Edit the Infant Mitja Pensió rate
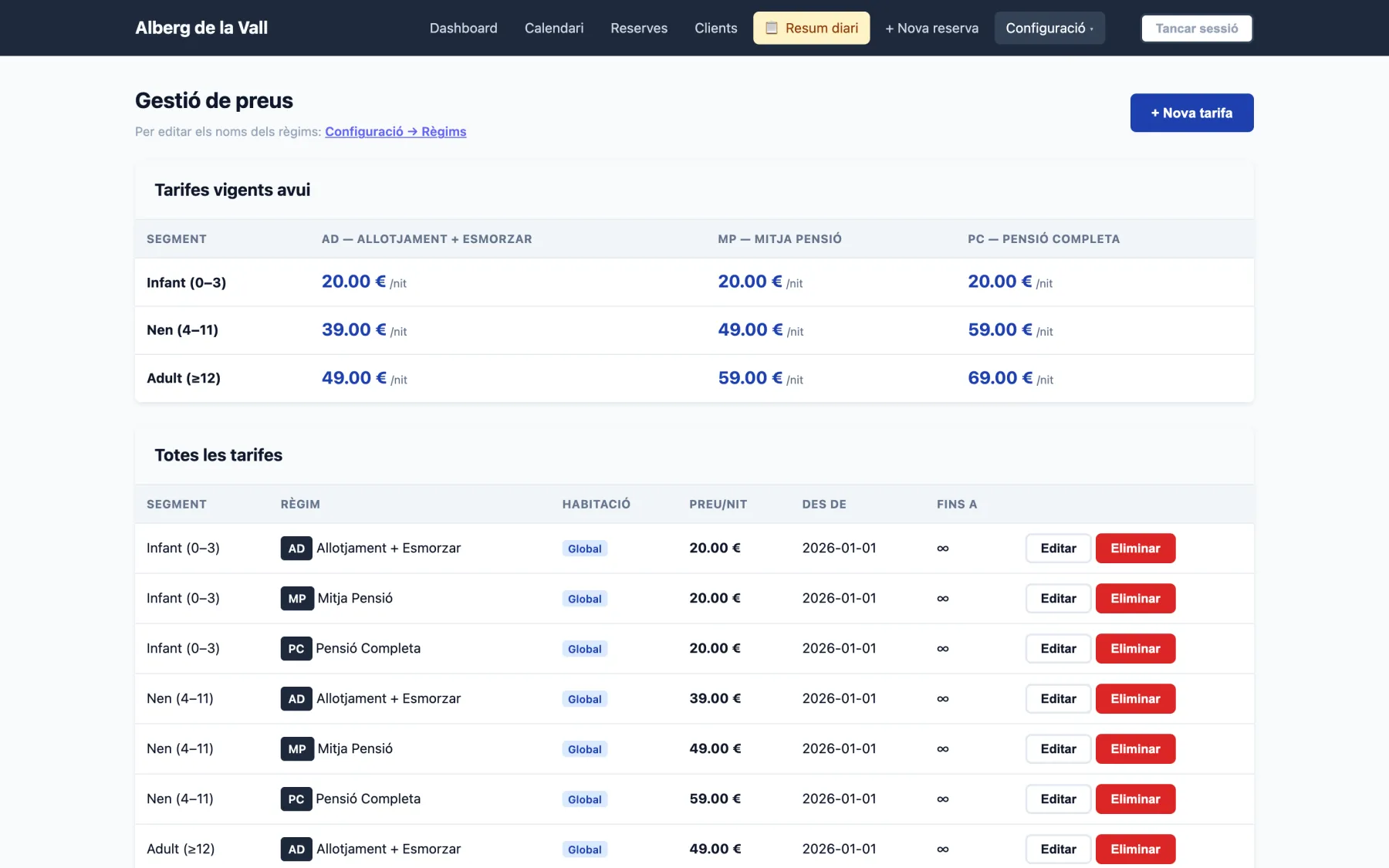Viewport: 1389px width, 868px height. [x=1058, y=598]
